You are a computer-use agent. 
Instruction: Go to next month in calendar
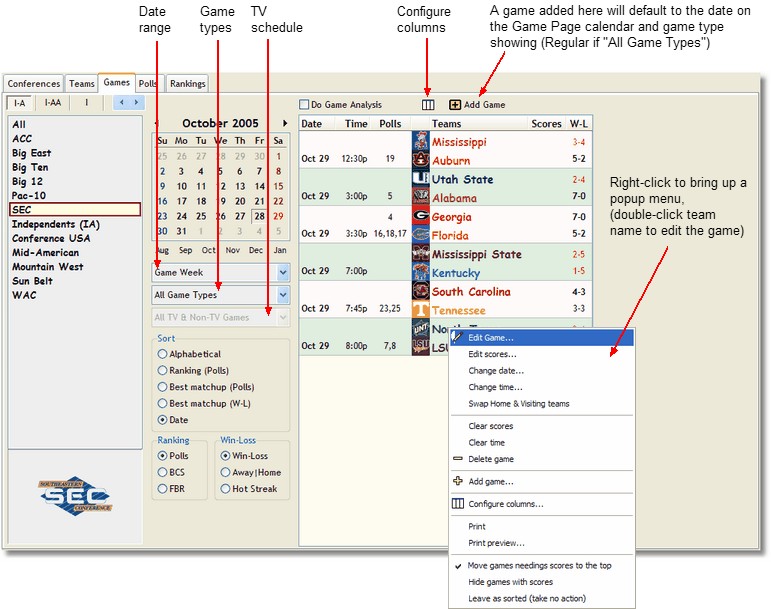click(x=285, y=123)
